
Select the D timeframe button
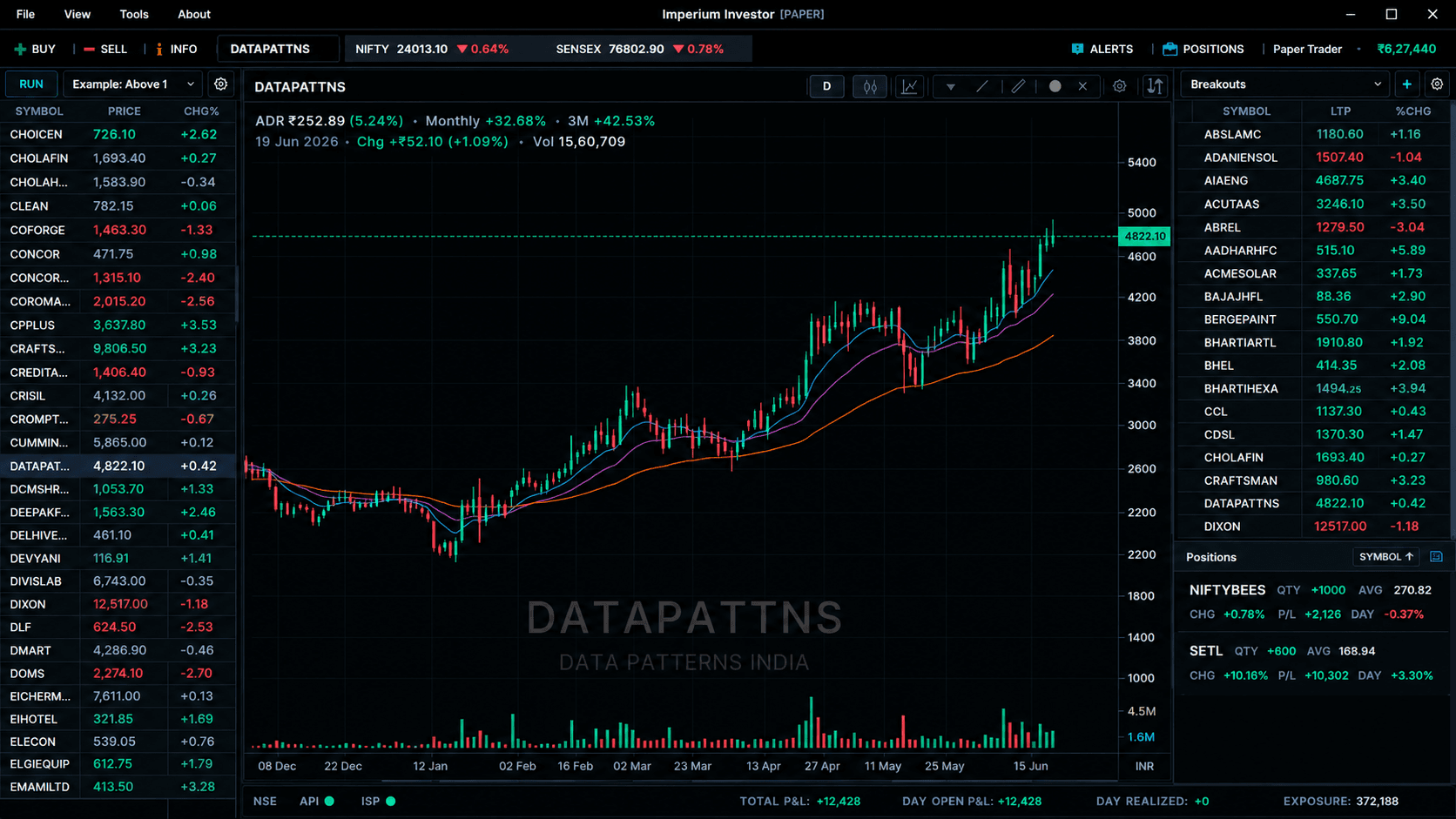pyautogui.click(x=826, y=86)
